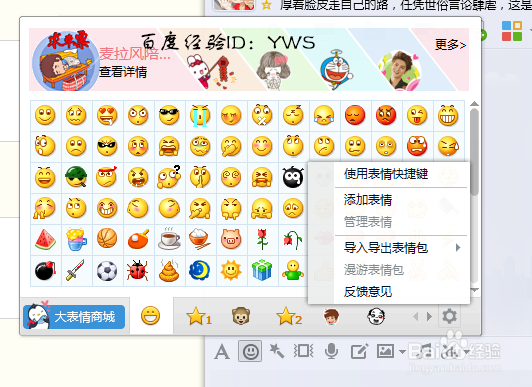Insert the watermelon slice emoji
The height and width of the screenshot is (387, 532).
[45, 239]
